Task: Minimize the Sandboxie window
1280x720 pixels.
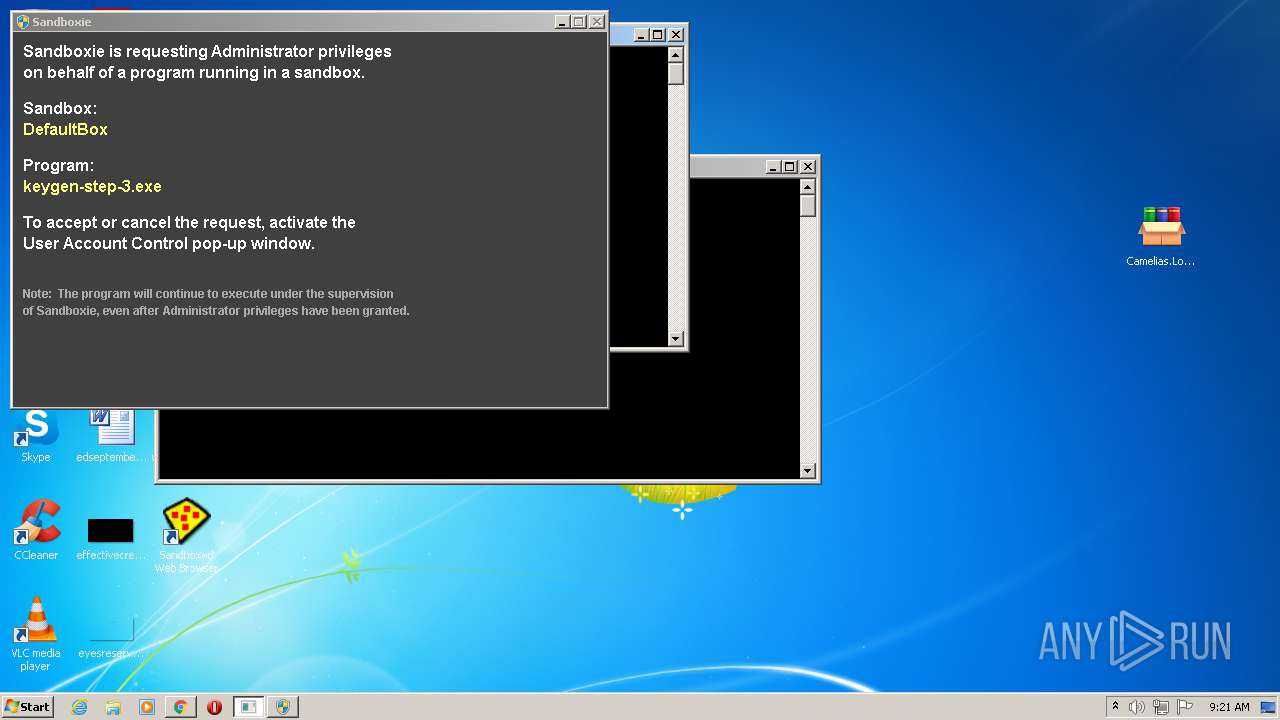Action: pos(562,21)
